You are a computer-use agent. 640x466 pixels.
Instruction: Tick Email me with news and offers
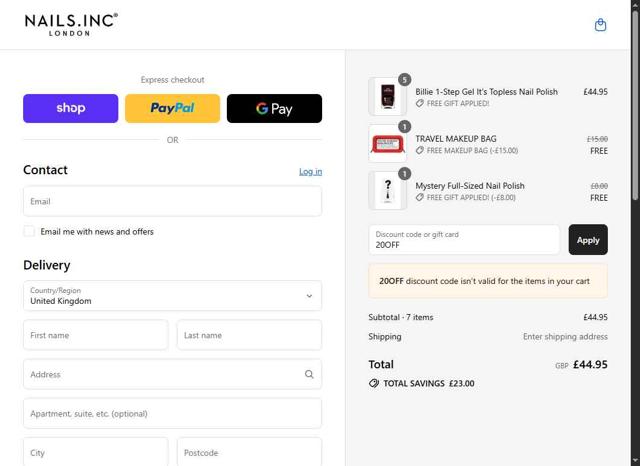click(x=29, y=231)
